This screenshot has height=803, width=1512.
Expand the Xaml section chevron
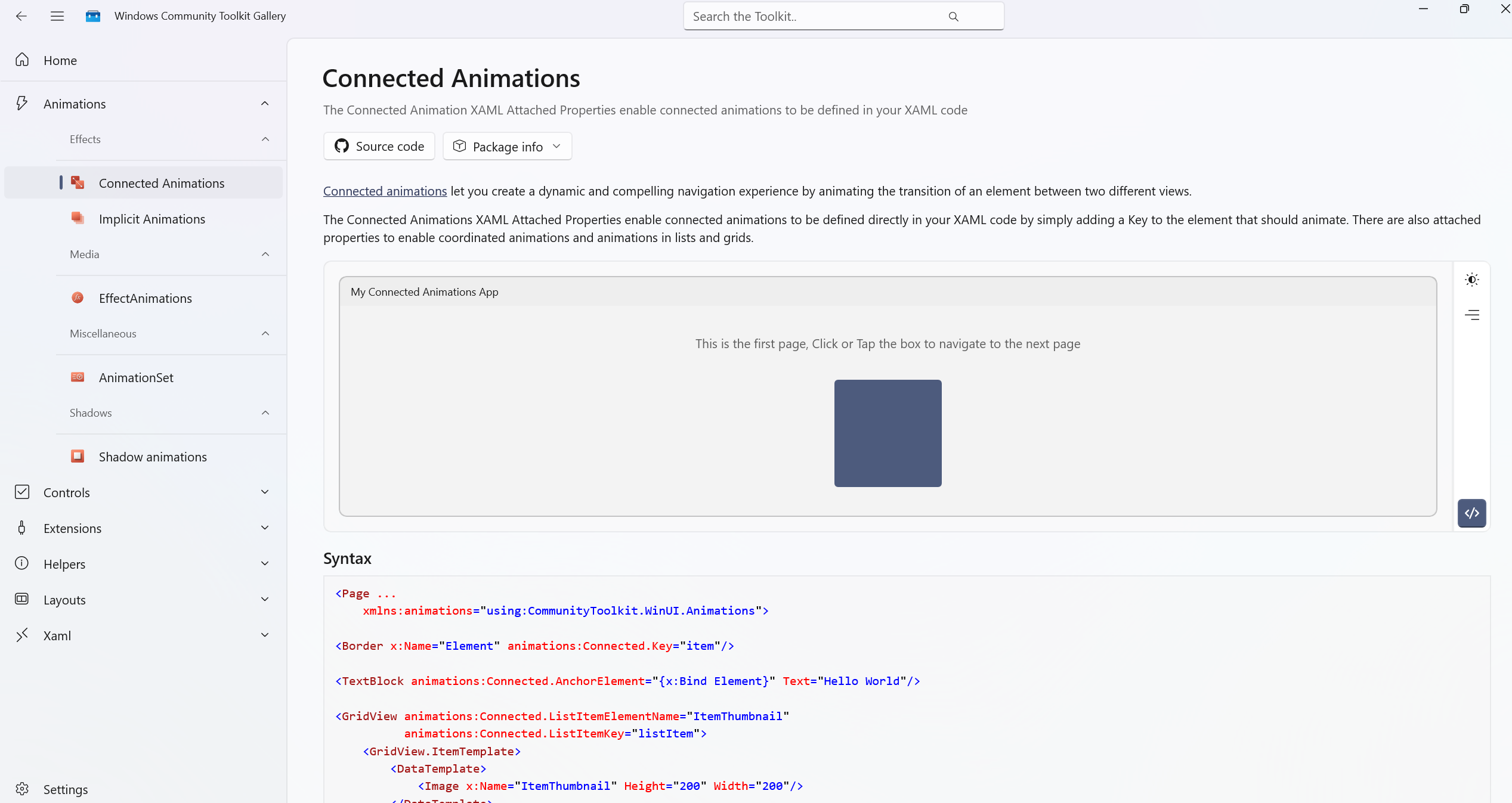click(x=265, y=635)
